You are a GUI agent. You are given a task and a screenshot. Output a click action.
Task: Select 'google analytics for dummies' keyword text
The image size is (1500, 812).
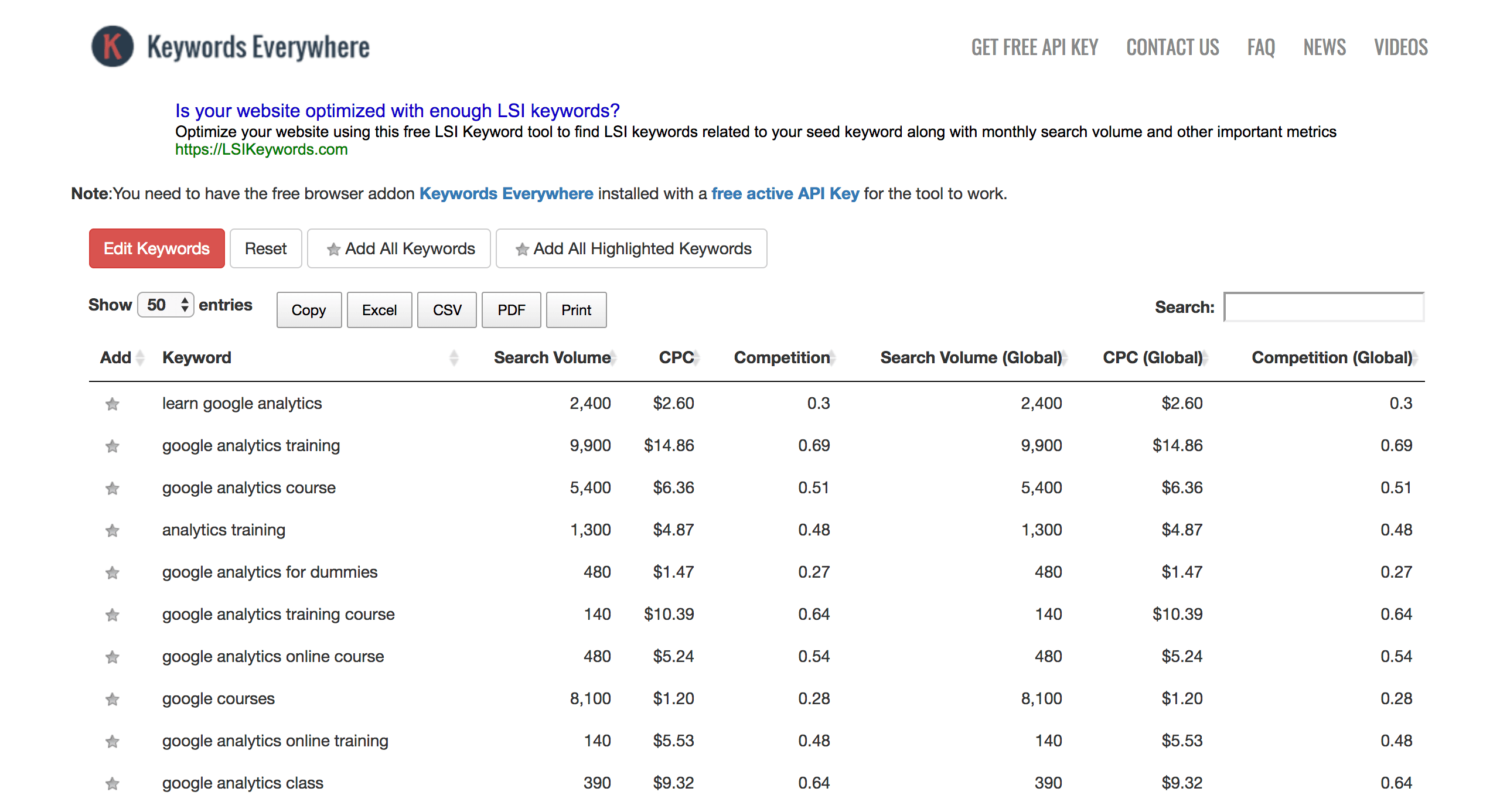click(270, 572)
